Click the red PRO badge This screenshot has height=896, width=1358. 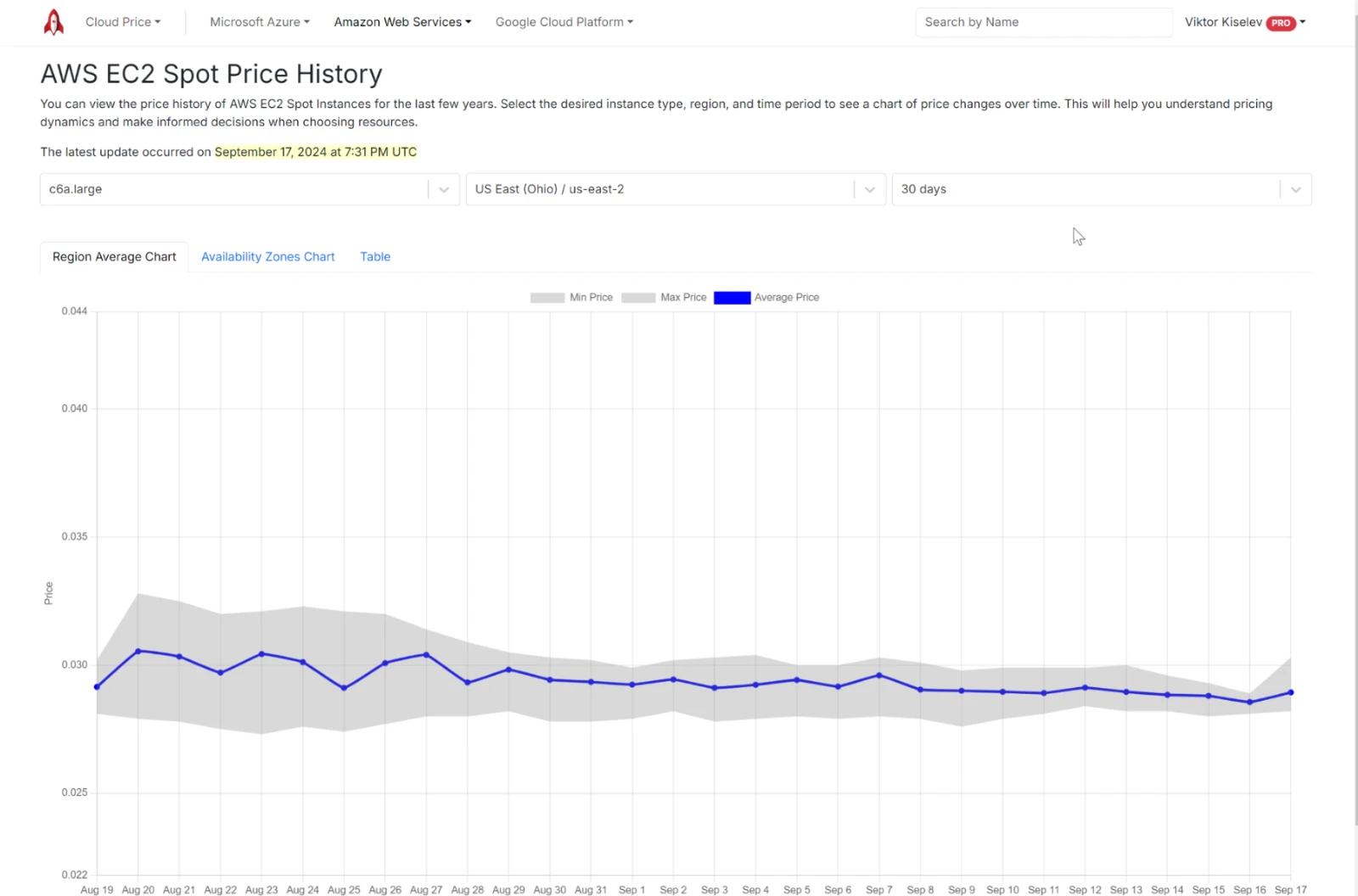(1281, 23)
